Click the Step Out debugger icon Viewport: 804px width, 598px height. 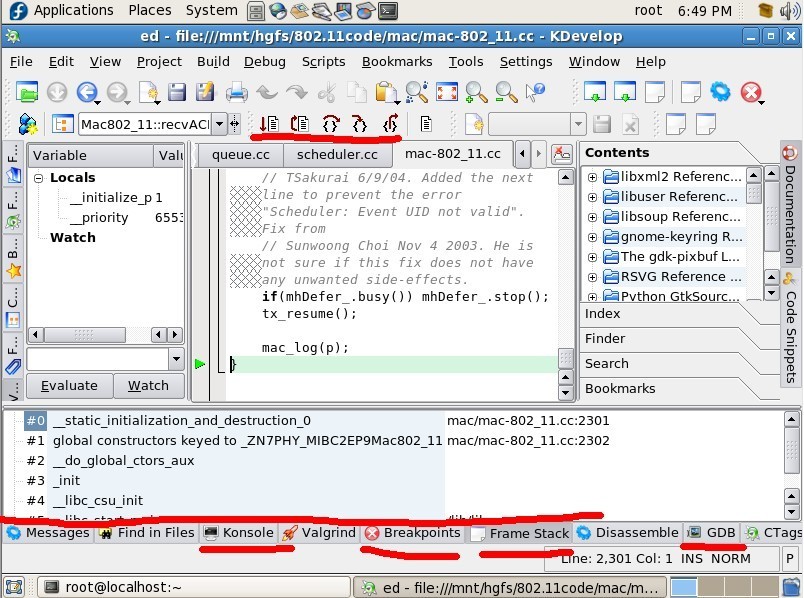click(390, 123)
